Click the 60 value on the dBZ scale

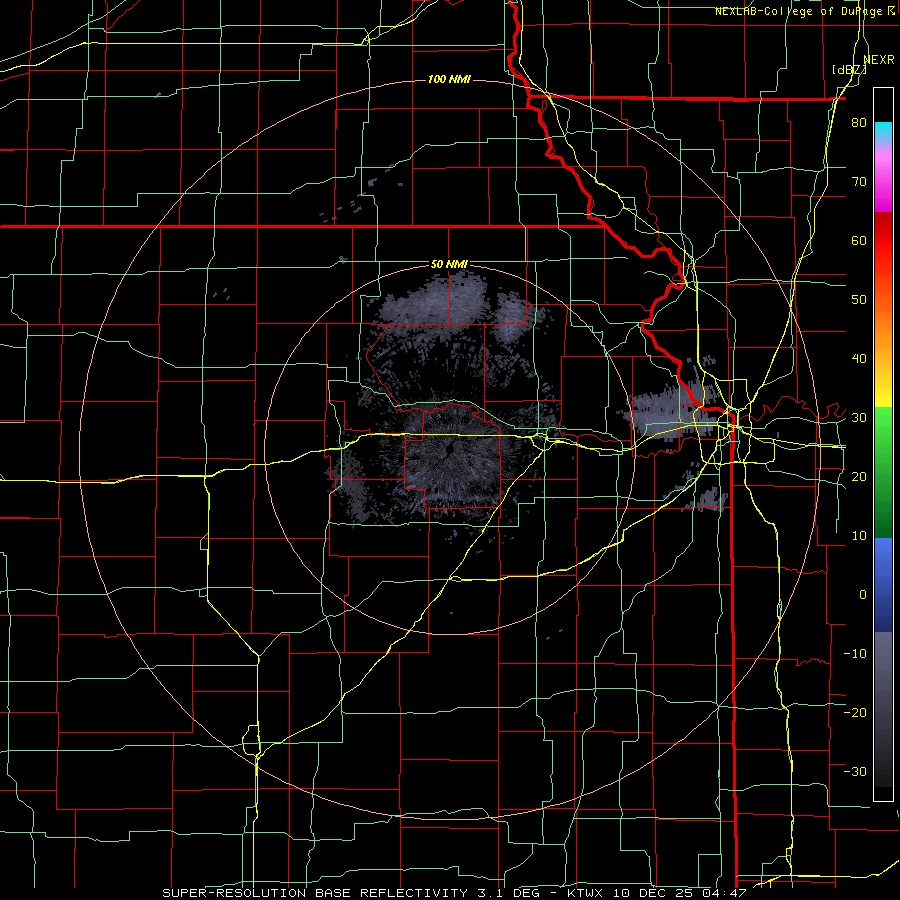859,240
